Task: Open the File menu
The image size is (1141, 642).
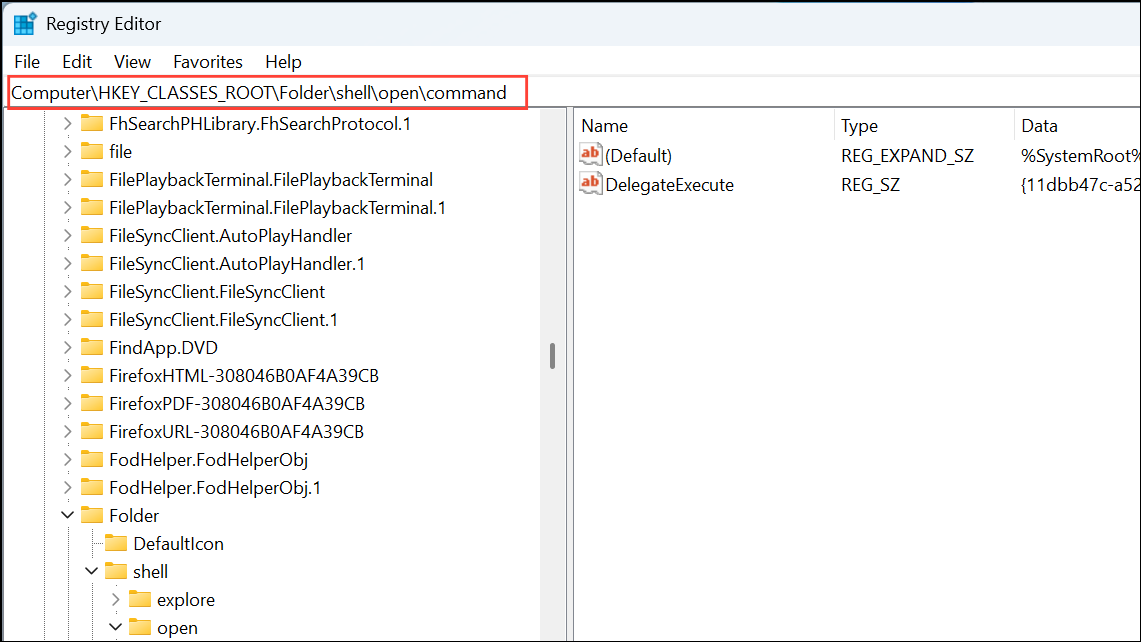Action: (27, 62)
